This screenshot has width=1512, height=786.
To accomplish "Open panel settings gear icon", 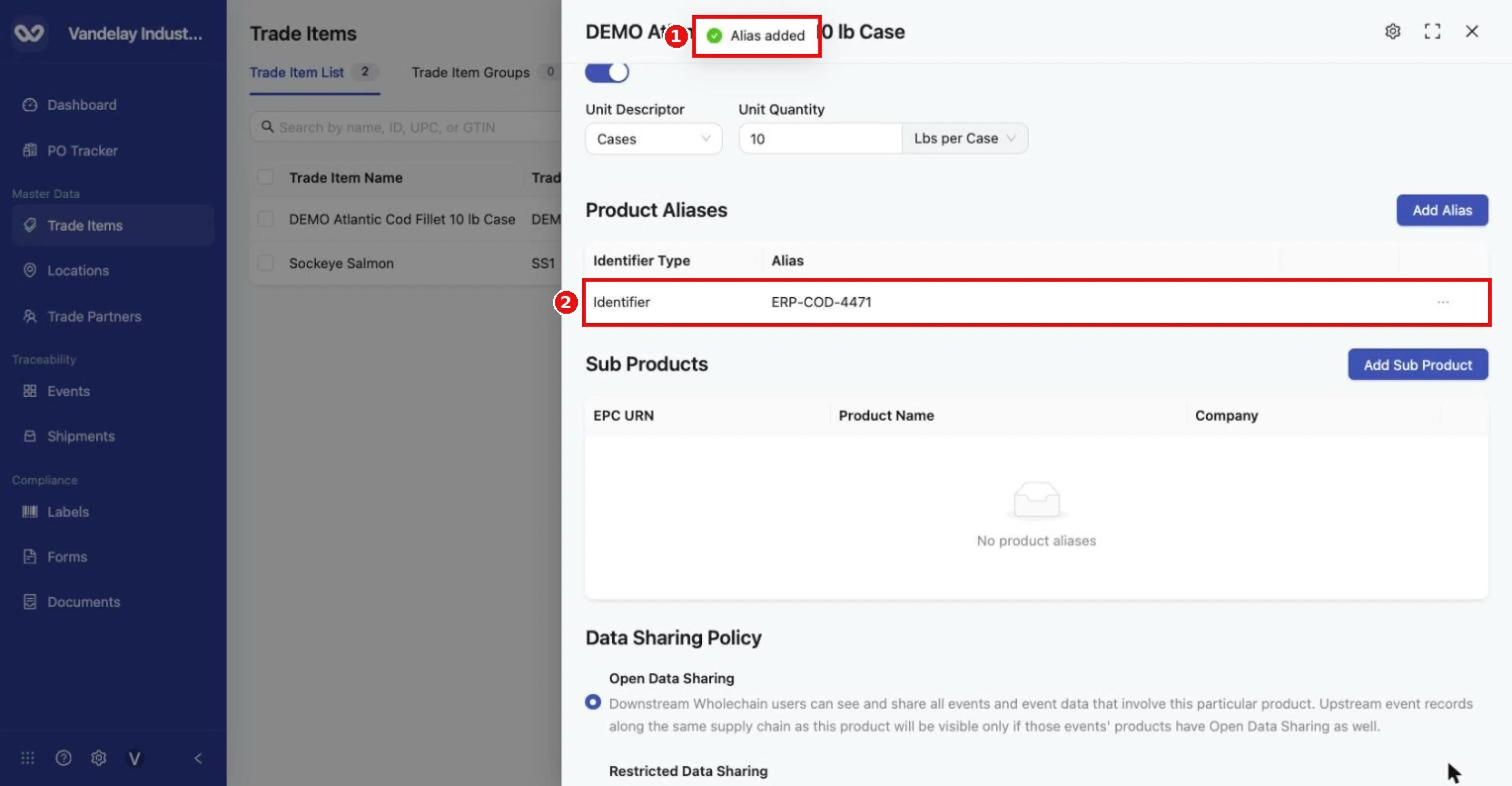I will tap(1392, 31).
